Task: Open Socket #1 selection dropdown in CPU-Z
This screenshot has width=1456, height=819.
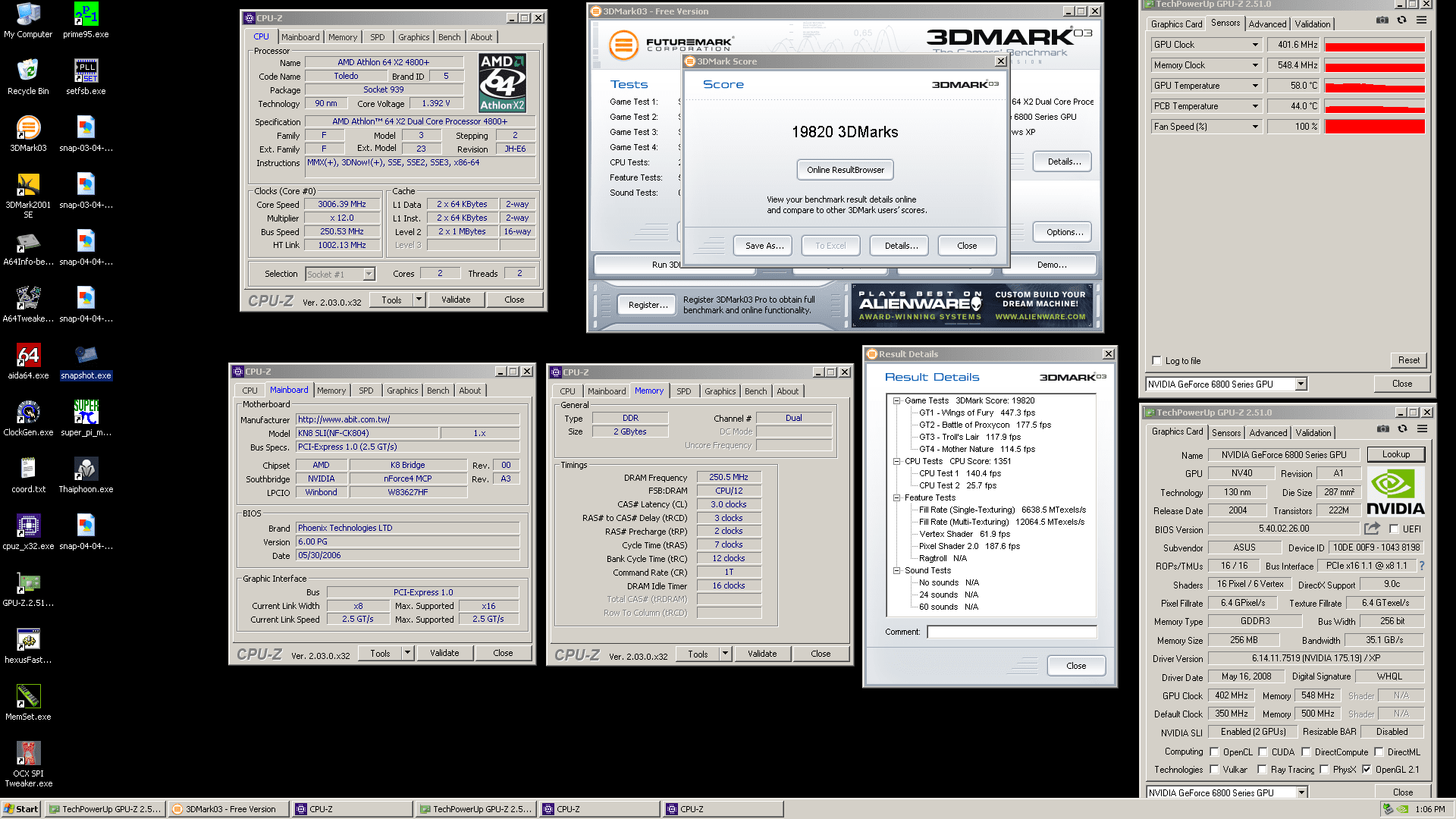Action: point(369,275)
